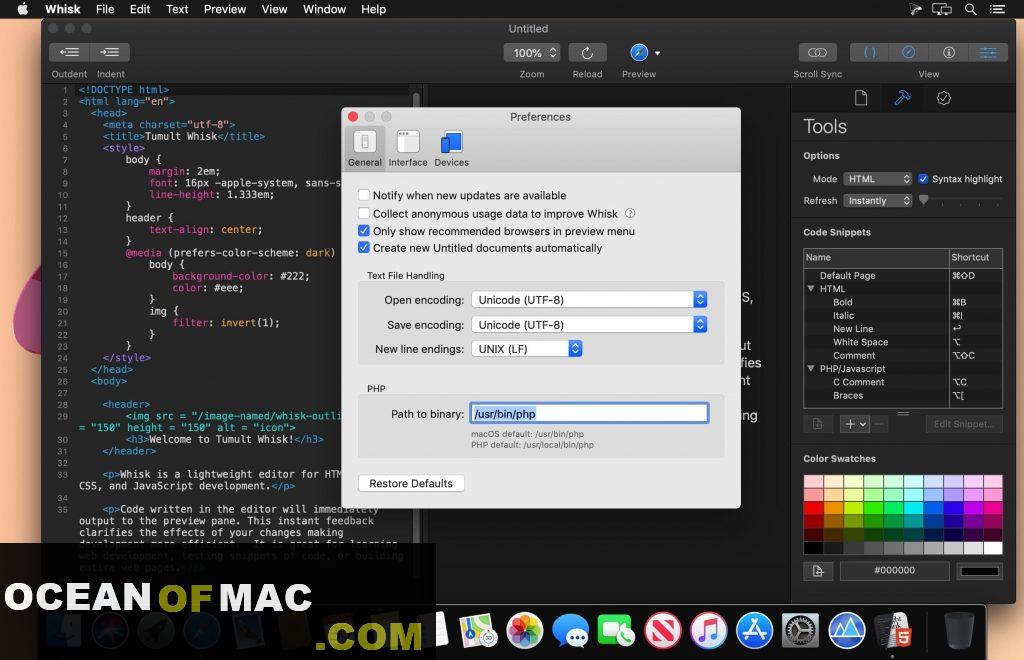The image size is (1024, 660).
Task: Click the Outdent toolbar button
Action: point(69,52)
